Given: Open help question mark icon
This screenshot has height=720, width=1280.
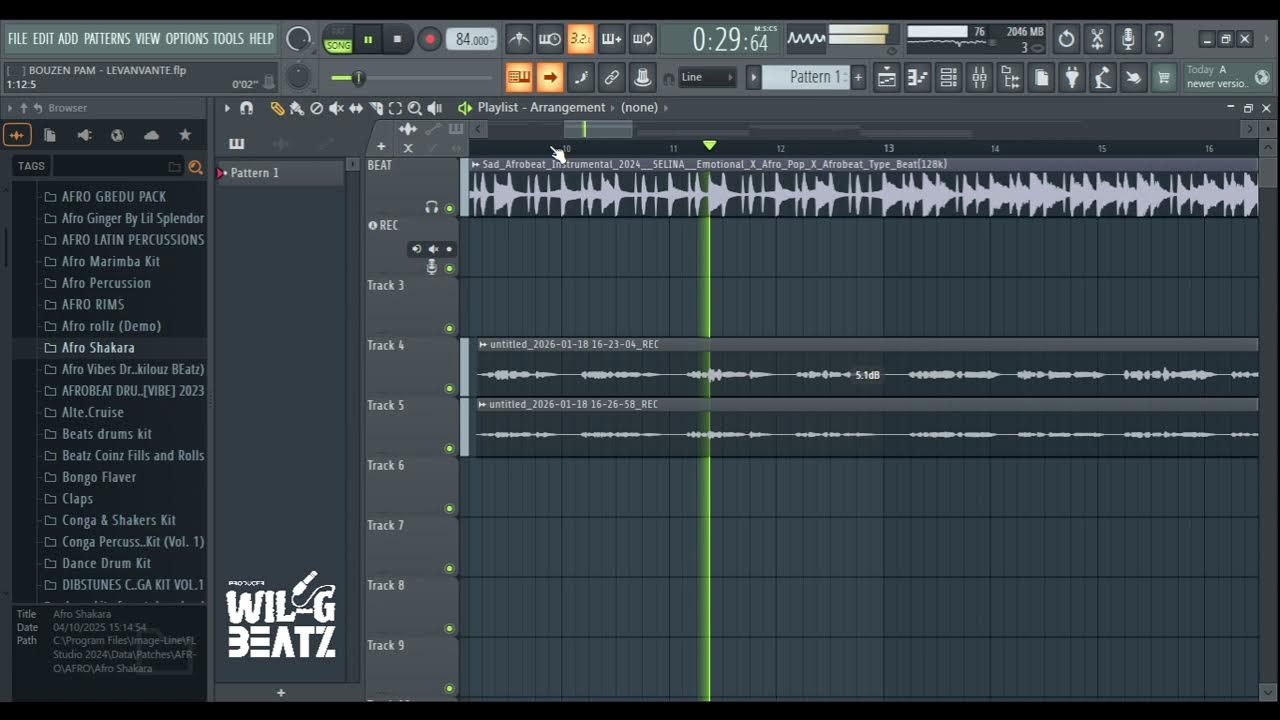Looking at the screenshot, I should pos(1159,39).
